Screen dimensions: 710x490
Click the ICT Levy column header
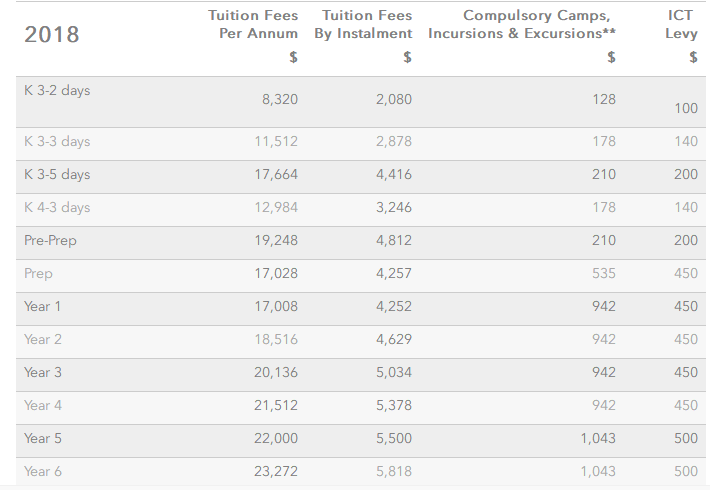(681, 24)
